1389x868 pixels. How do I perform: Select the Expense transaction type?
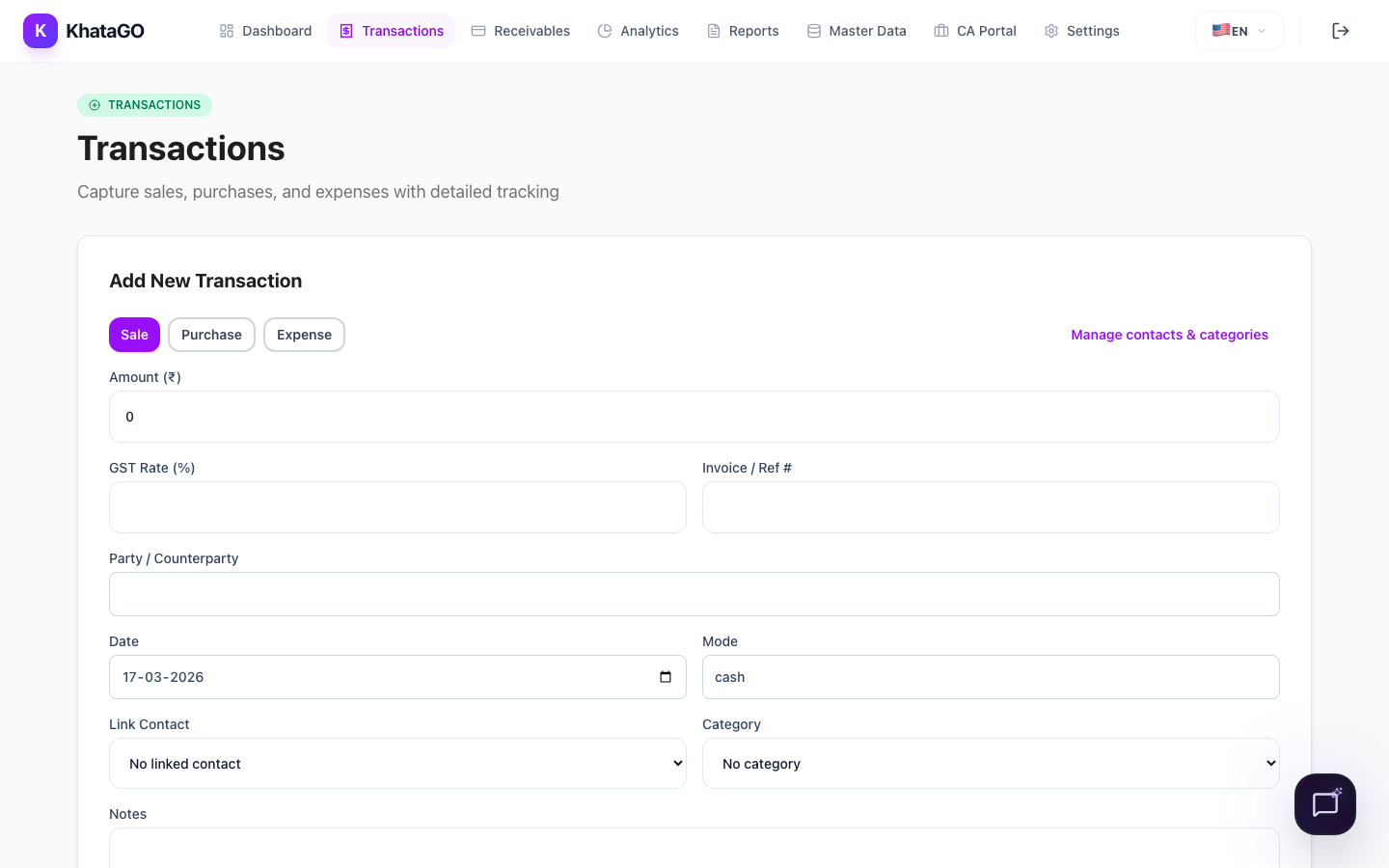304,335
